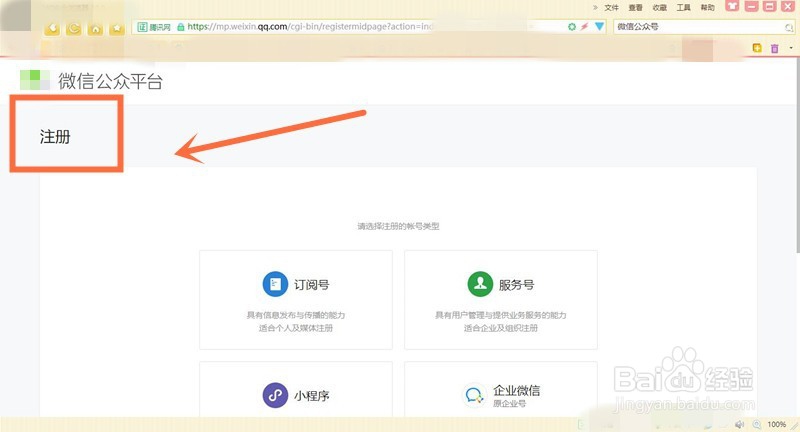The width and height of the screenshot is (800, 432).
Task: Click the 原企业号 subtitle text
Action: (x=509, y=403)
